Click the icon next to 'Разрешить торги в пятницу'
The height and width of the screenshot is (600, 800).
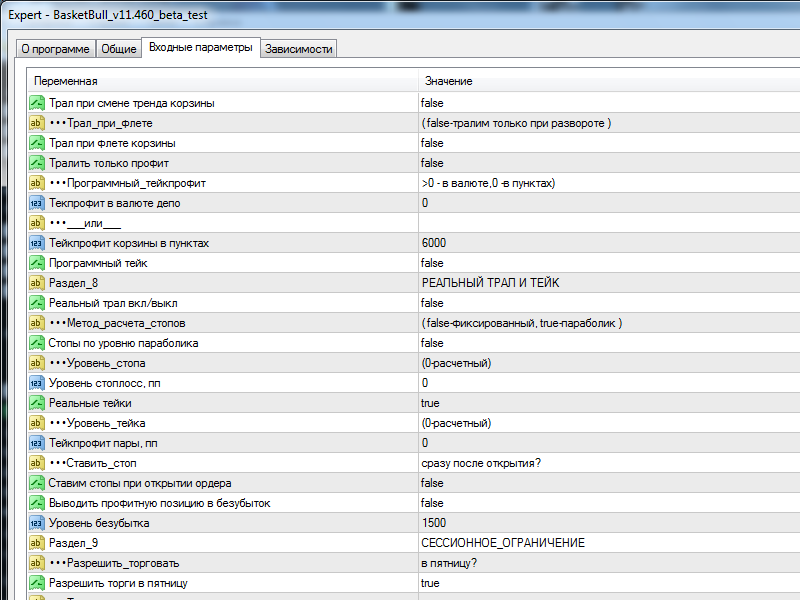coord(37,583)
